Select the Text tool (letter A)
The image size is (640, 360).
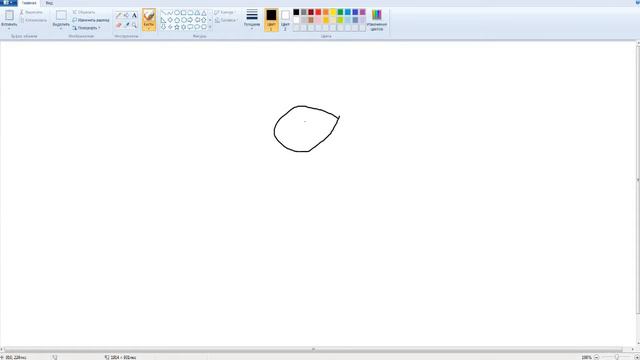tap(134, 16)
